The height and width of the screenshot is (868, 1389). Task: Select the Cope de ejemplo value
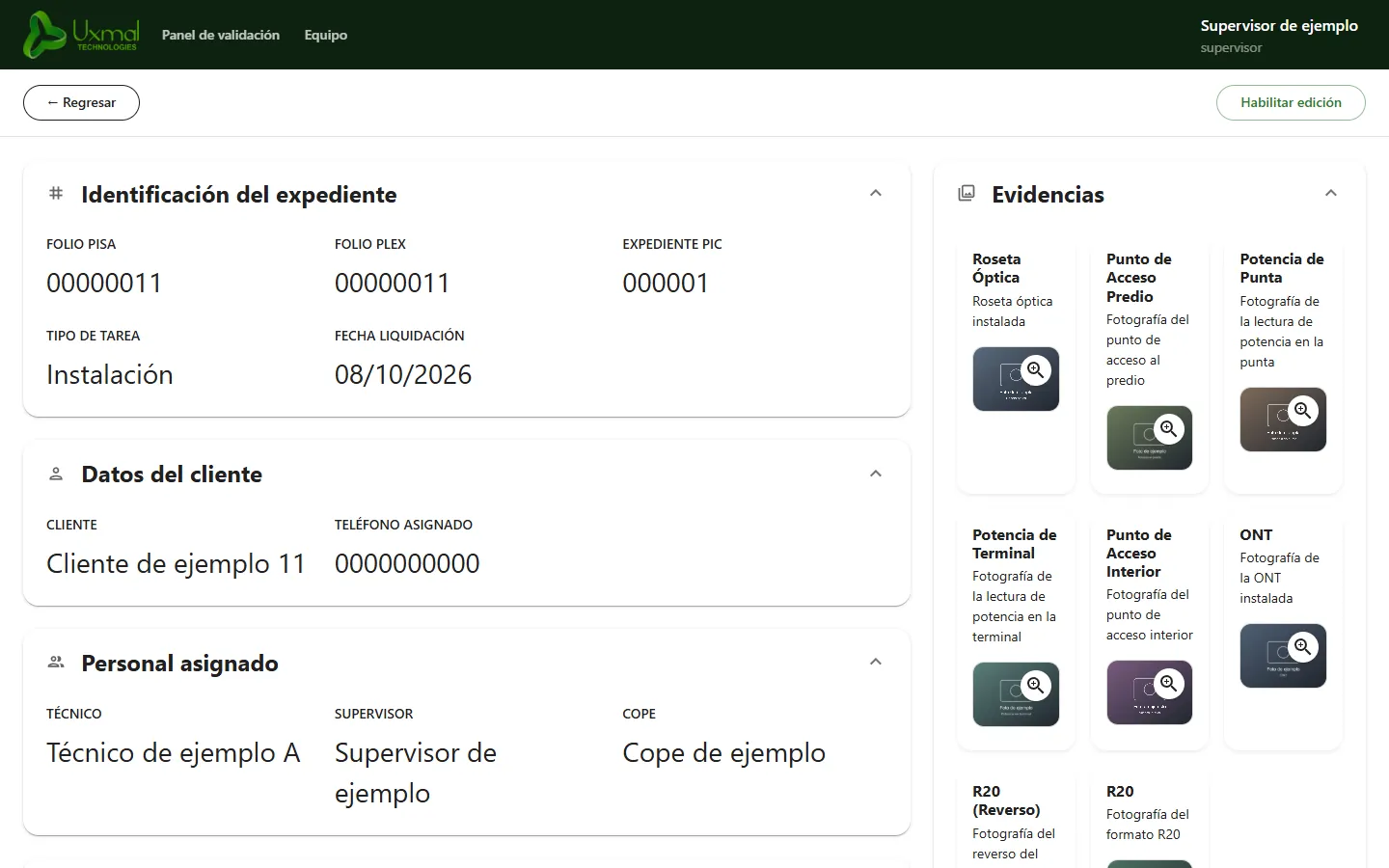click(724, 752)
